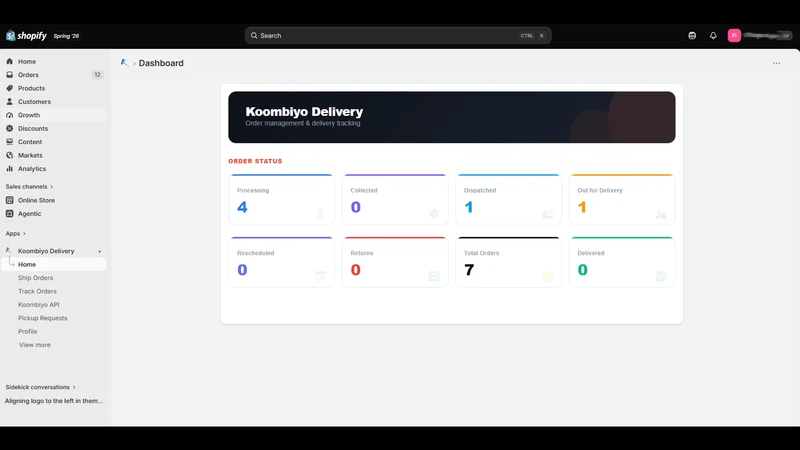The height and width of the screenshot is (450, 800).
Task: Click the Delivered checkmark icon
Action: (x=661, y=276)
